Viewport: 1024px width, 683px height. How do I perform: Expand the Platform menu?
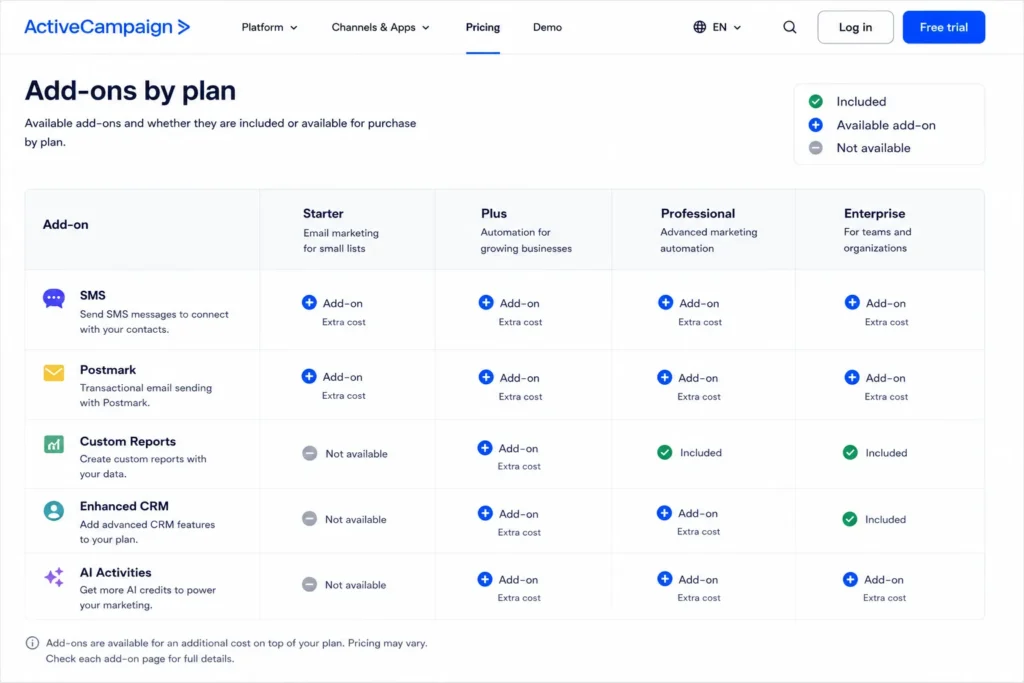pyautogui.click(x=269, y=27)
